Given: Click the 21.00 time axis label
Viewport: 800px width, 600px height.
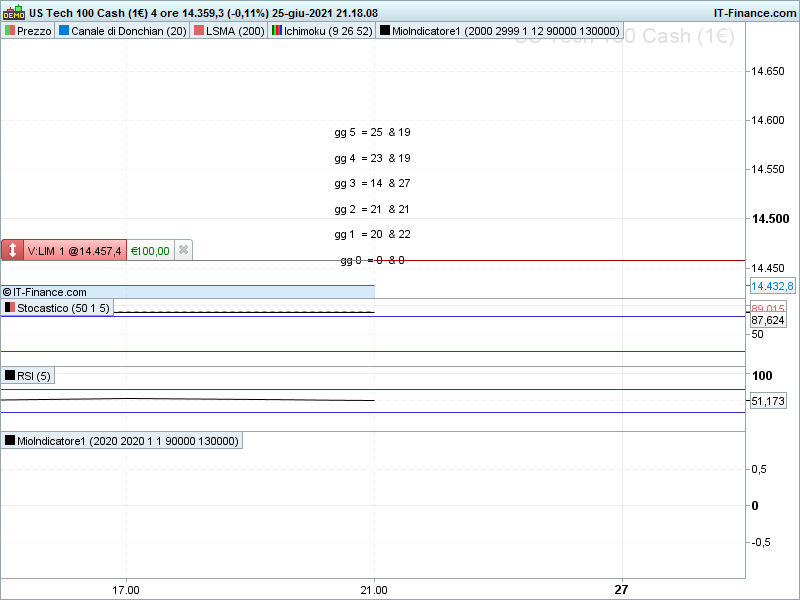Looking at the screenshot, I should (374, 590).
